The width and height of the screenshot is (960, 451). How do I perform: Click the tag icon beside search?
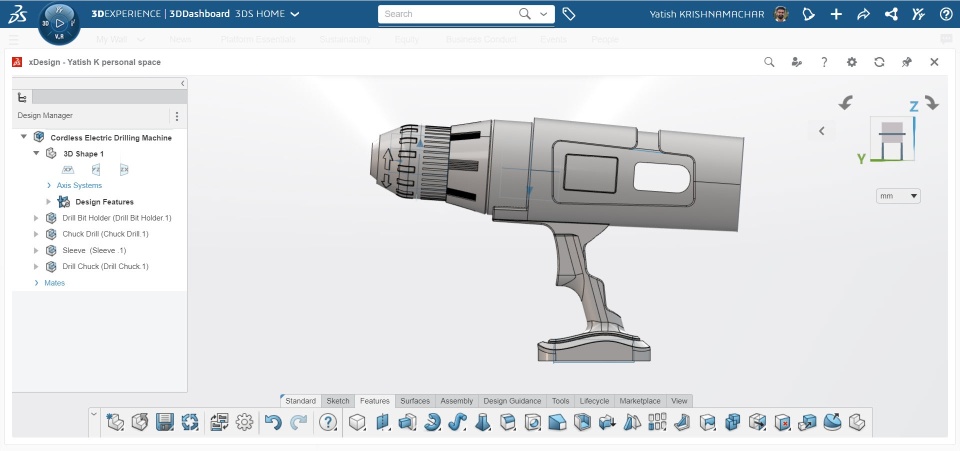click(569, 14)
